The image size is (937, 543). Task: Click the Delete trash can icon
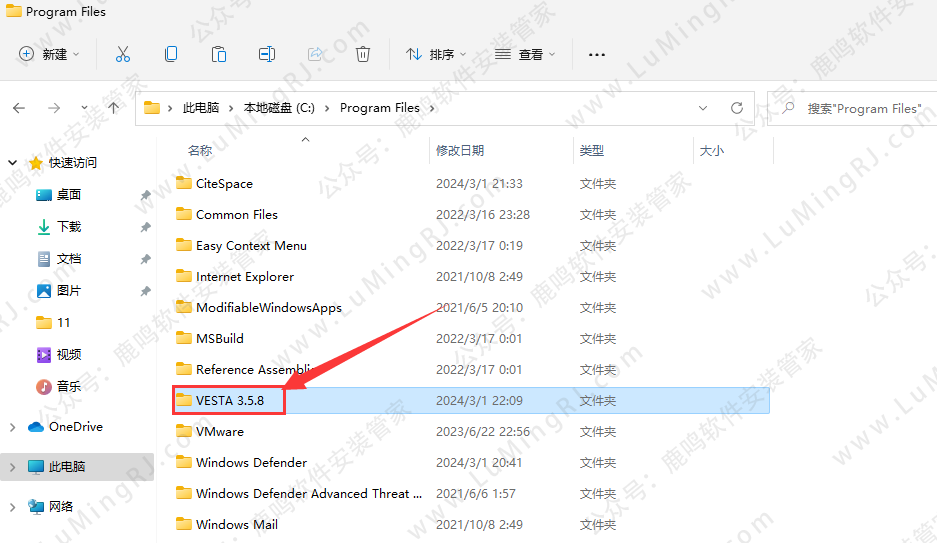tap(364, 54)
